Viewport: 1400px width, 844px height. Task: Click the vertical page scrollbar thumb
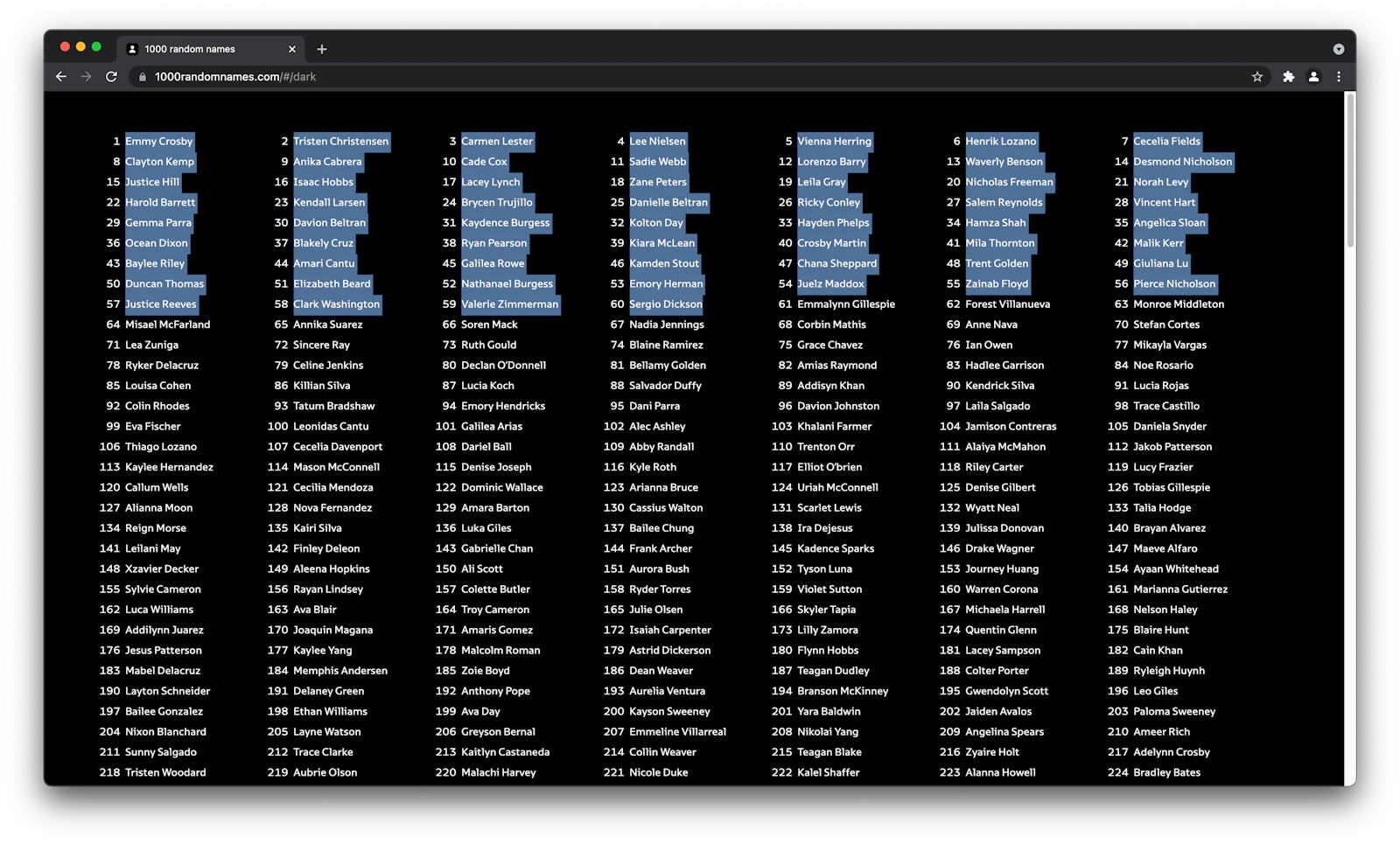(x=1350, y=170)
